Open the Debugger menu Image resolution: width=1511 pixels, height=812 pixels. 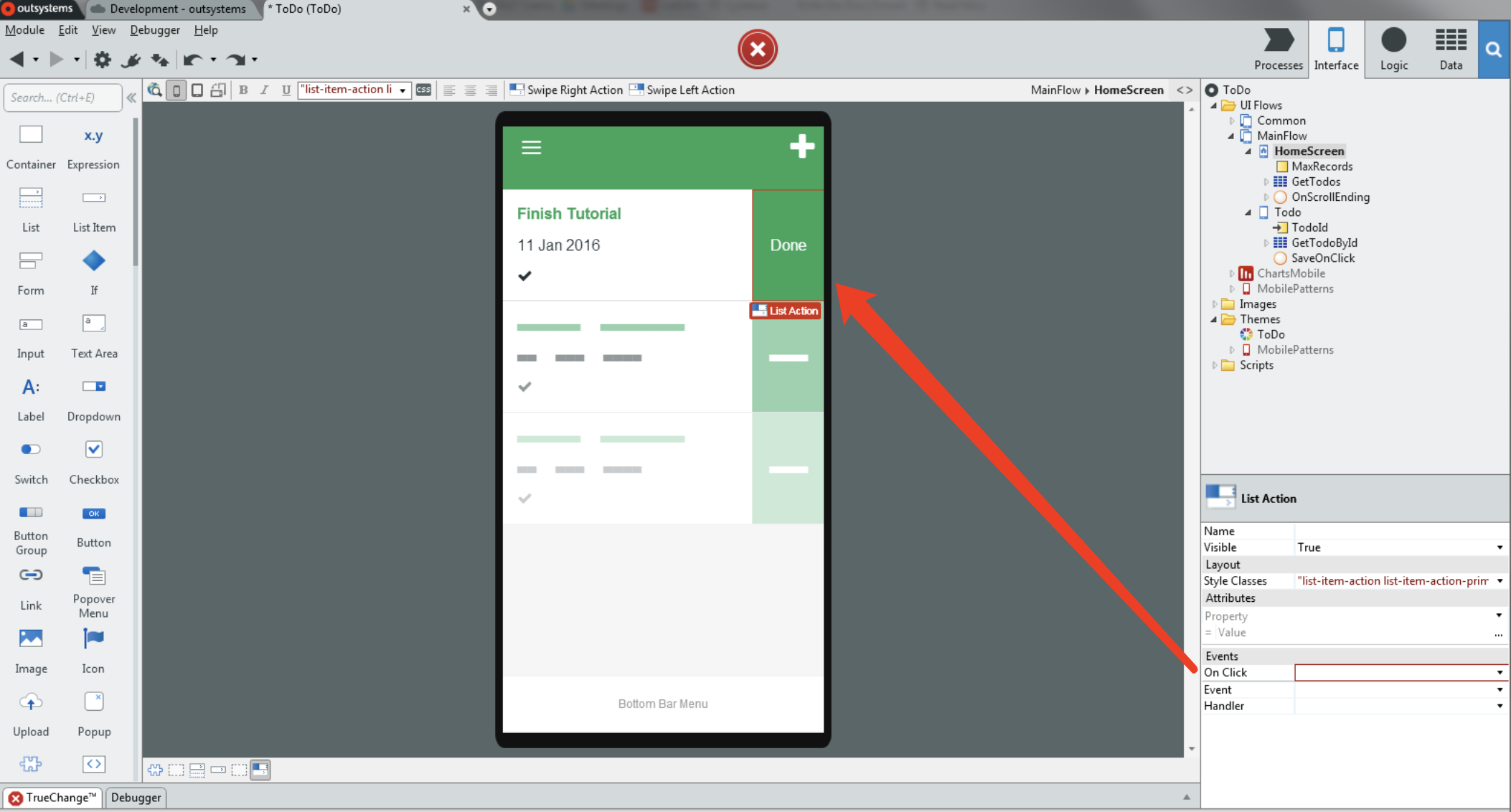tap(155, 30)
